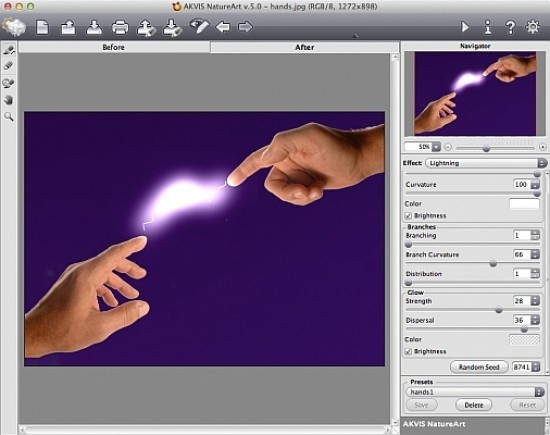Save the image using toolbar icon

click(x=94, y=27)
